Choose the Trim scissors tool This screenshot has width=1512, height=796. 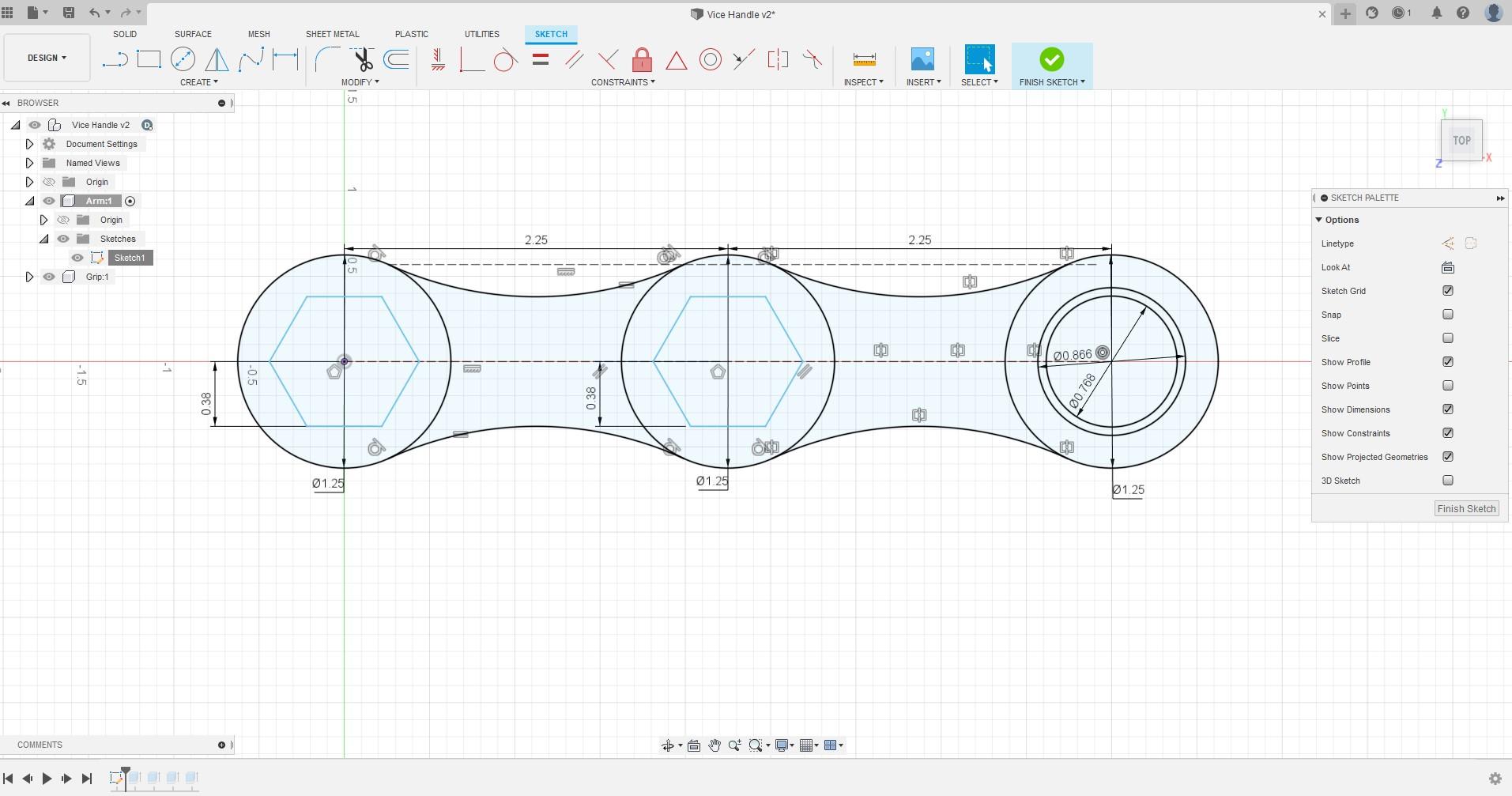click(x=363, y=59)
